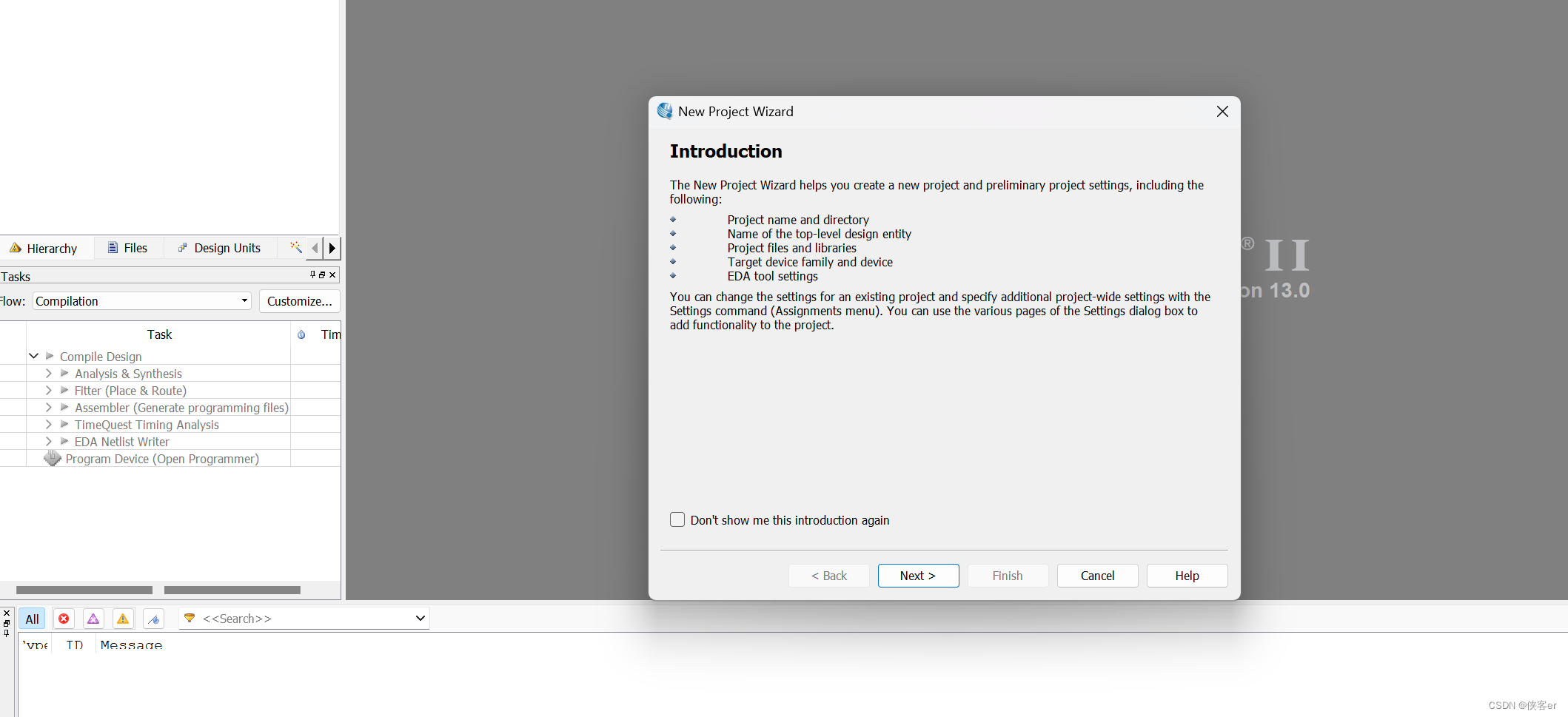The image size is (1568, 717).
Task: Select the Compile Design task
Action: (101, 357)
